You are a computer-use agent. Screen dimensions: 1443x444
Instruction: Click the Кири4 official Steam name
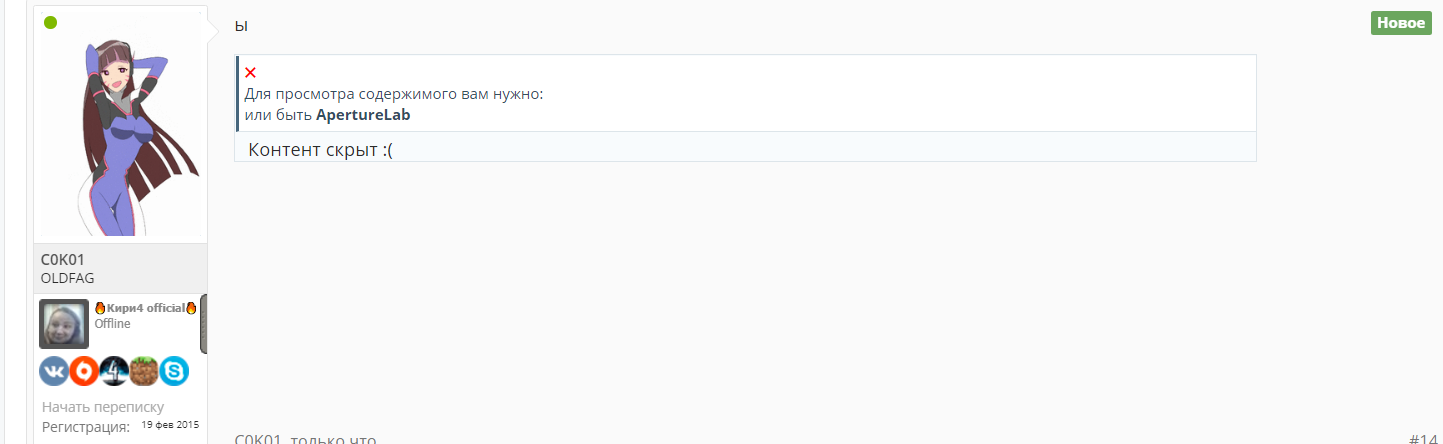(x=146, y=308)
